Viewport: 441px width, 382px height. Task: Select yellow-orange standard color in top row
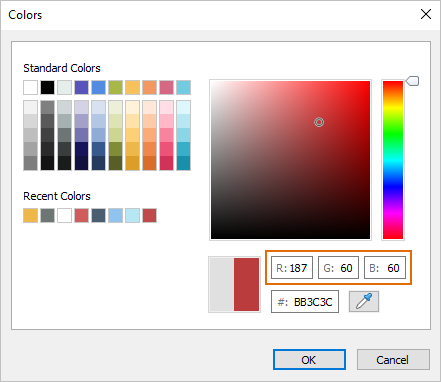pos(132,87)
